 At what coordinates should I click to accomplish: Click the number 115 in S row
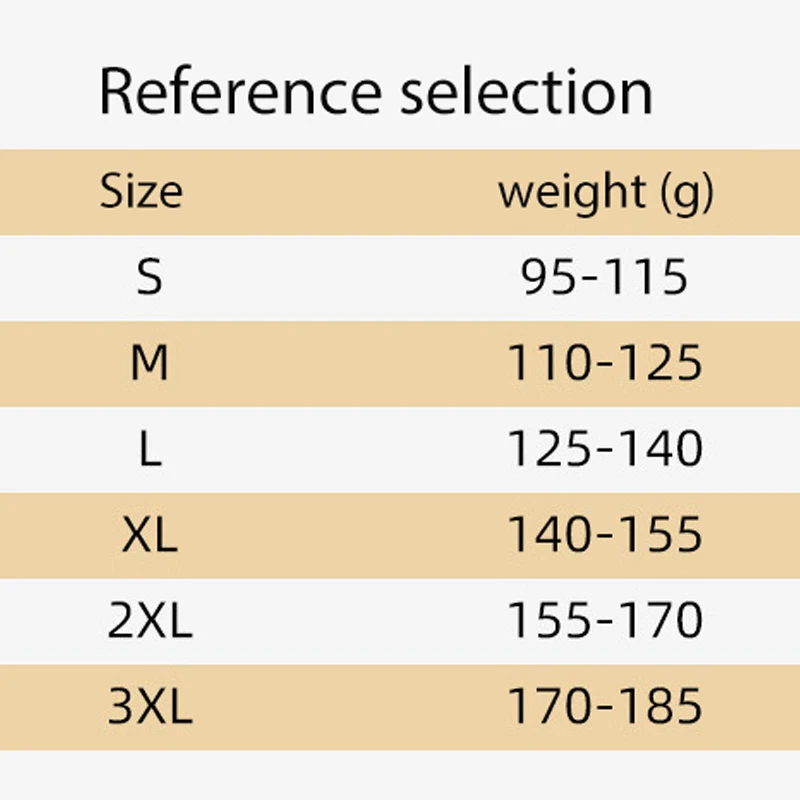click(650, 278)
